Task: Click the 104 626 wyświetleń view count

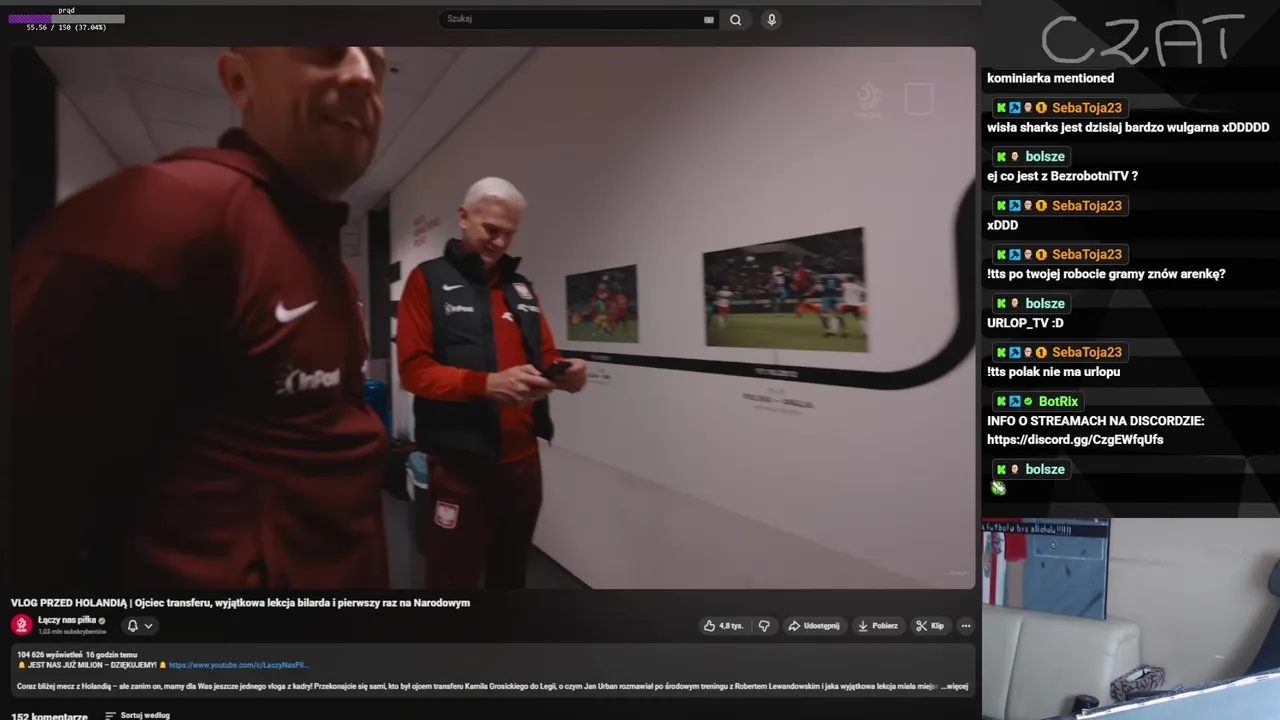Action: click(49, 654)
